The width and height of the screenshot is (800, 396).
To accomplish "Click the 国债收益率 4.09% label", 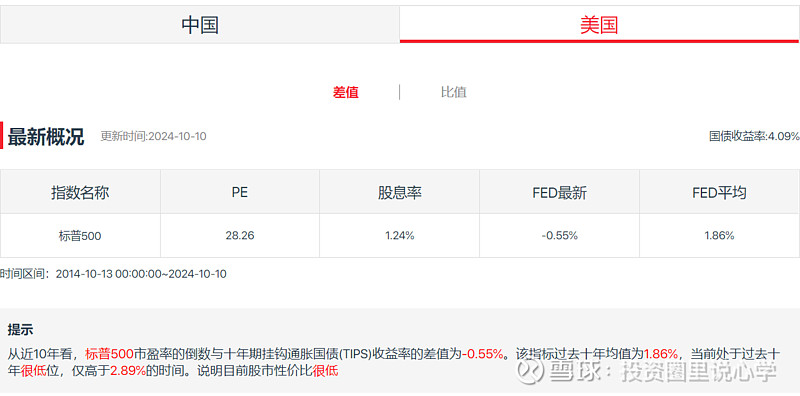I will [x=754, y=136].
